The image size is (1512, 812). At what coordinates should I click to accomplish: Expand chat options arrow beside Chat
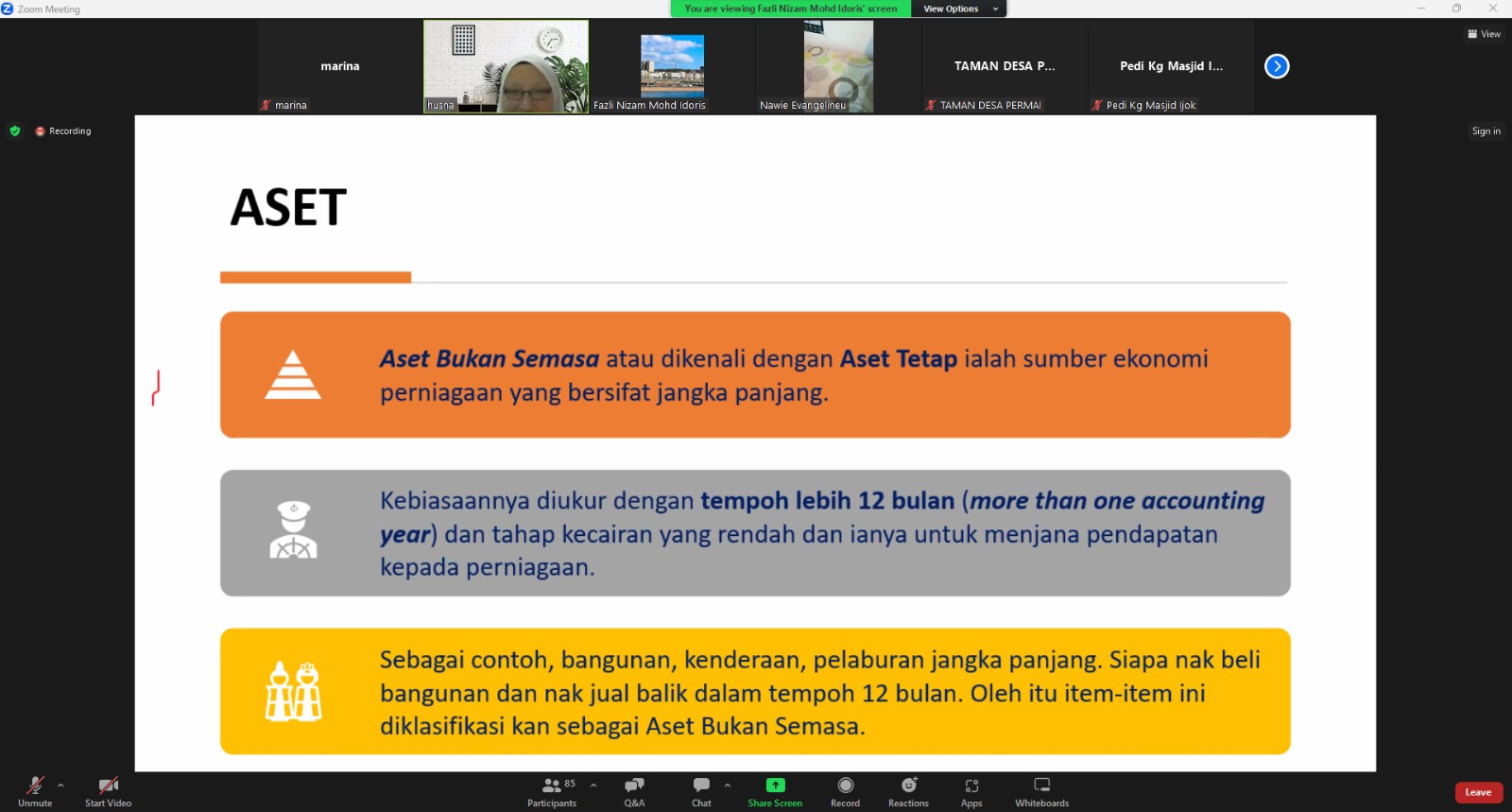(728, 785)
